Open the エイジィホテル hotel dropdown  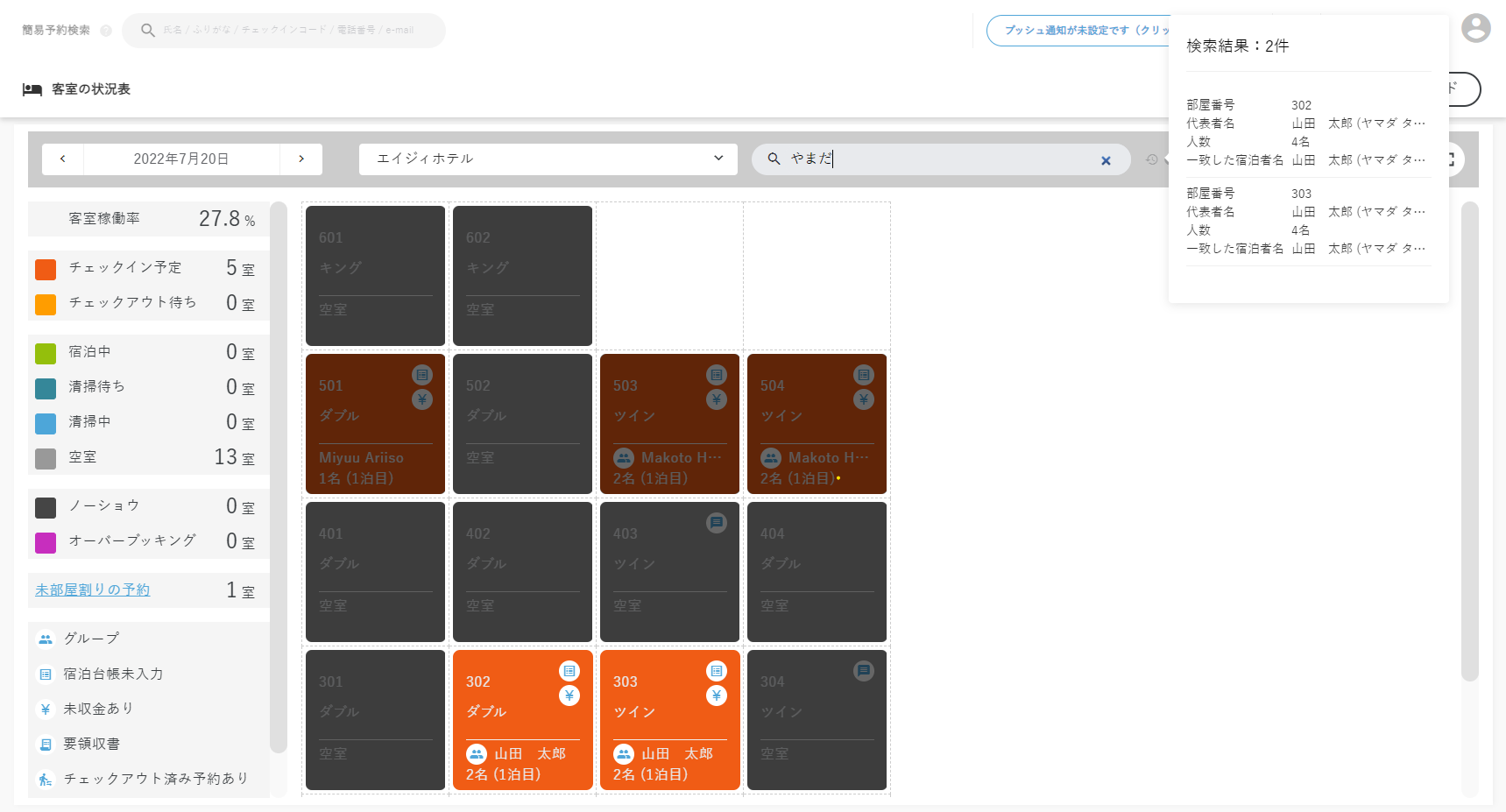(548, 159)
